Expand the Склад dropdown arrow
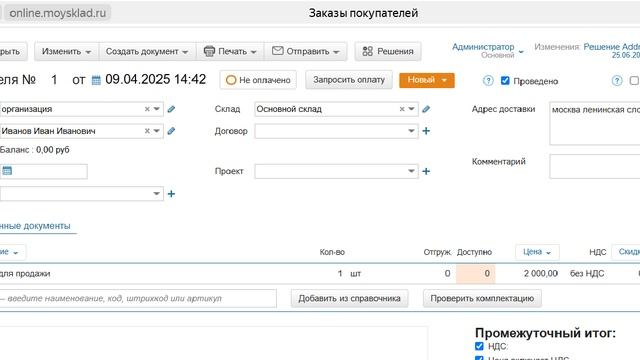640x360 pixels. pos(411,109)
